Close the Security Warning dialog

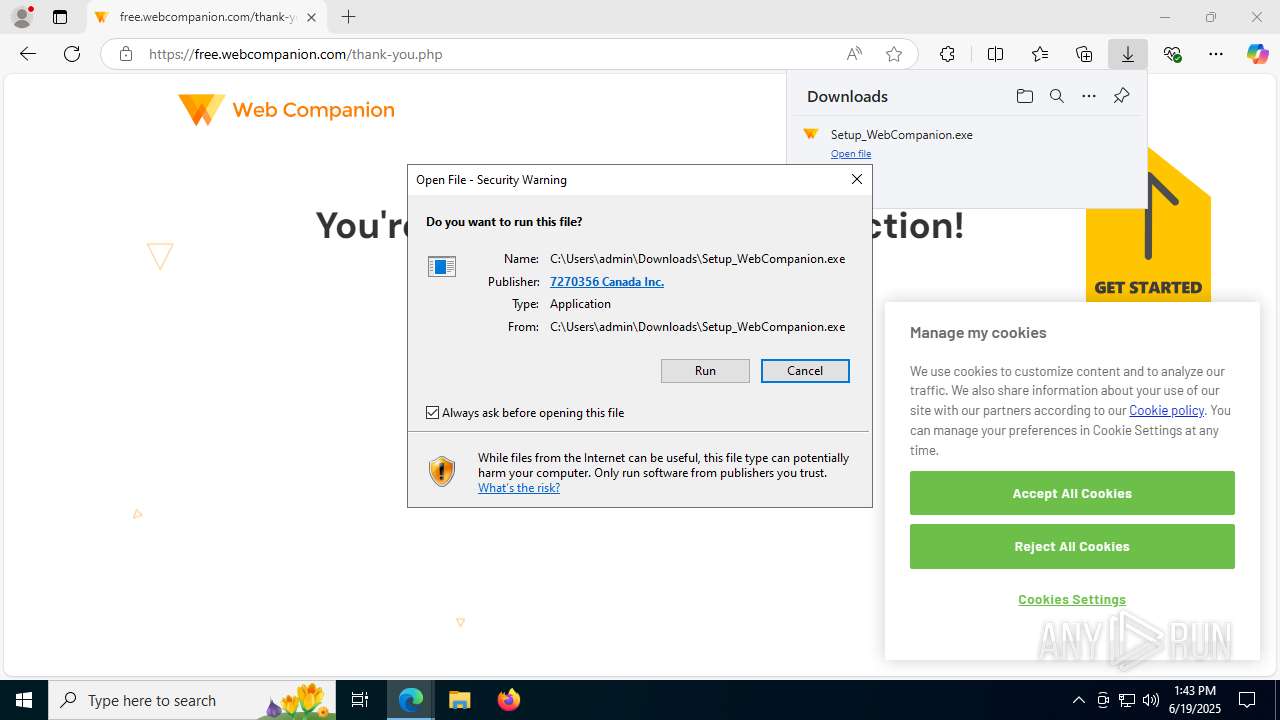coord(856,179)
